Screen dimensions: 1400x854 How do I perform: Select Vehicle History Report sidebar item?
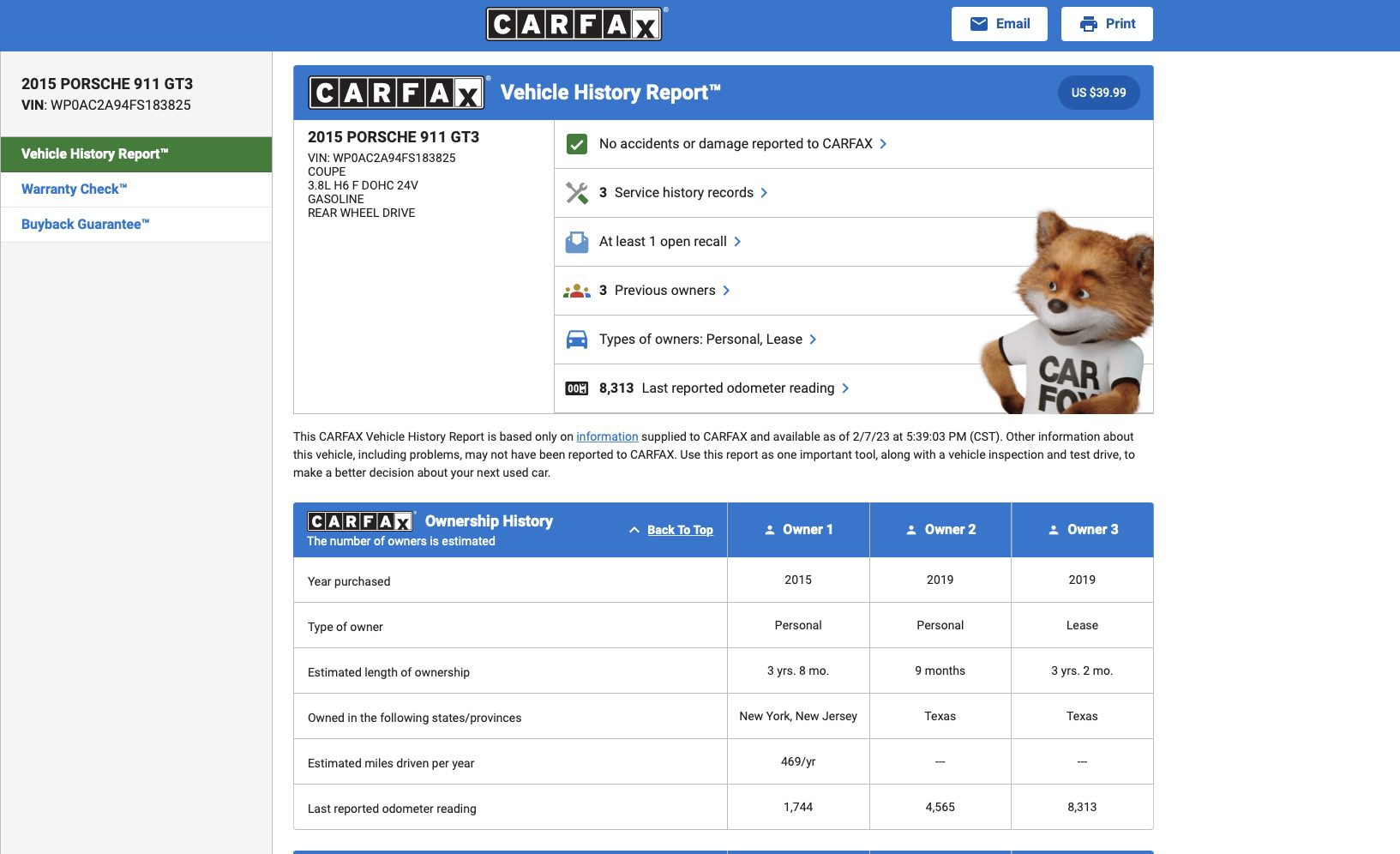pos(136,154)
